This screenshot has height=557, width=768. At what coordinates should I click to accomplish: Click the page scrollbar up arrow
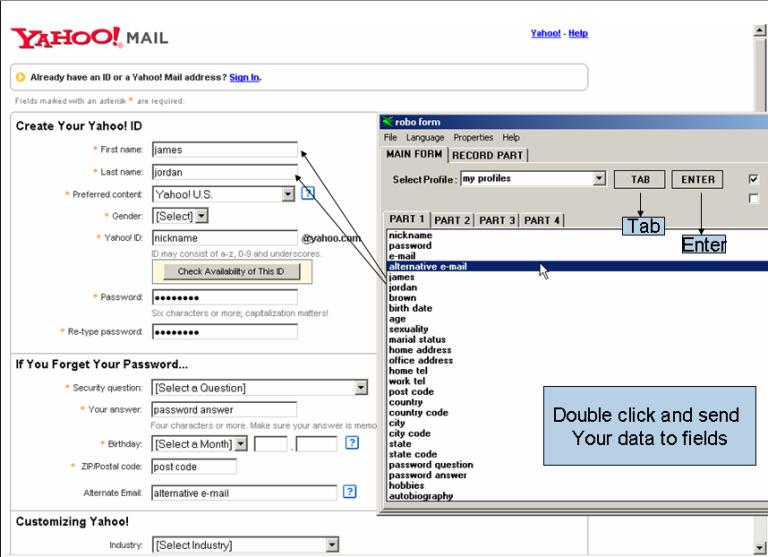click(x=759, y=30)
